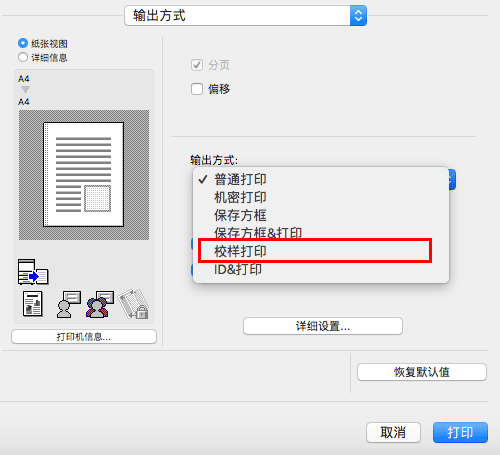Click the 打印机信息... button
The width and height of the screenshot is (500, 455).
[x=84, y=337]
